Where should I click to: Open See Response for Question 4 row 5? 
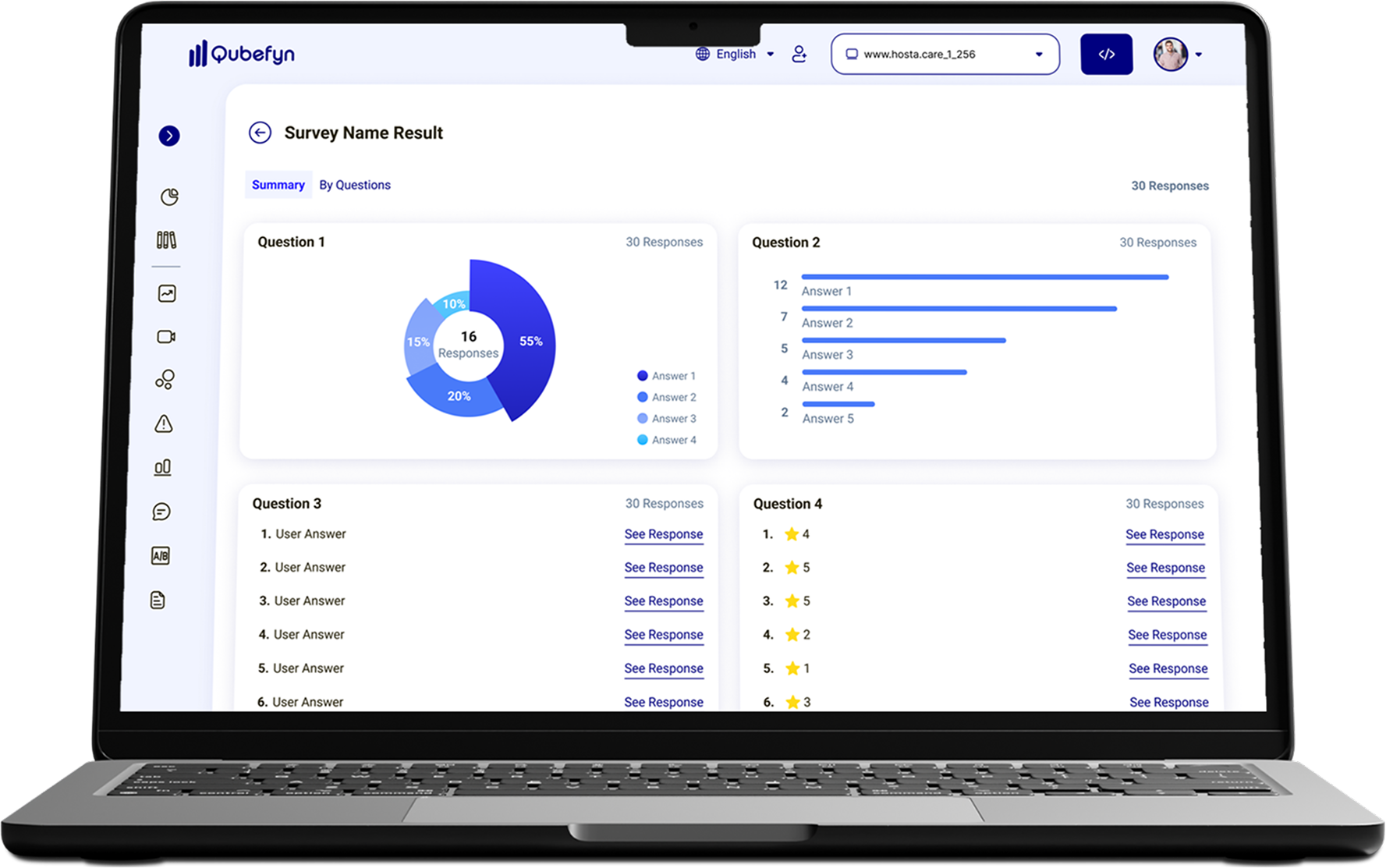click(x=1168, y=668)
